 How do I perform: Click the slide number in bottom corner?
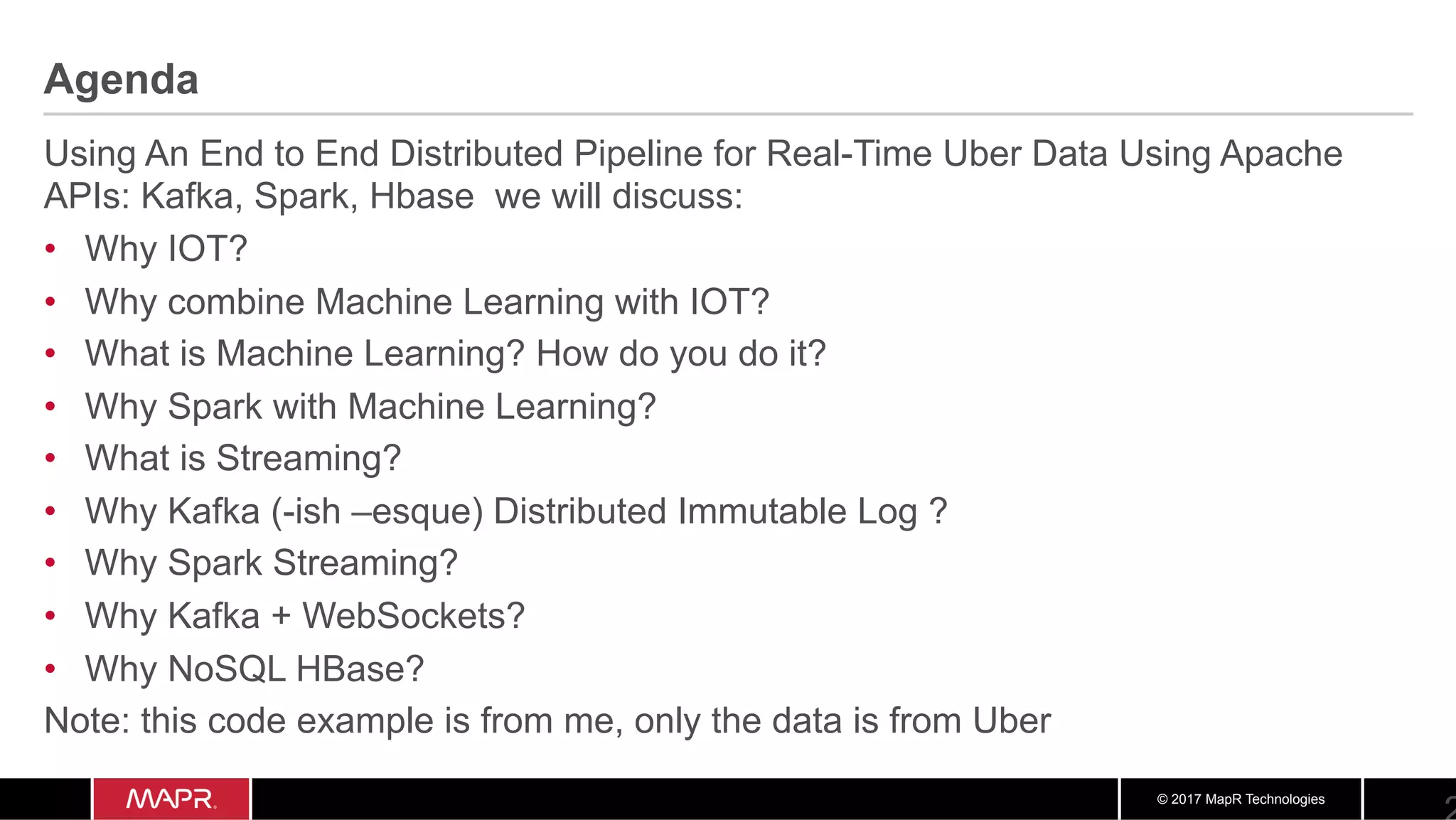point(1450,807)
